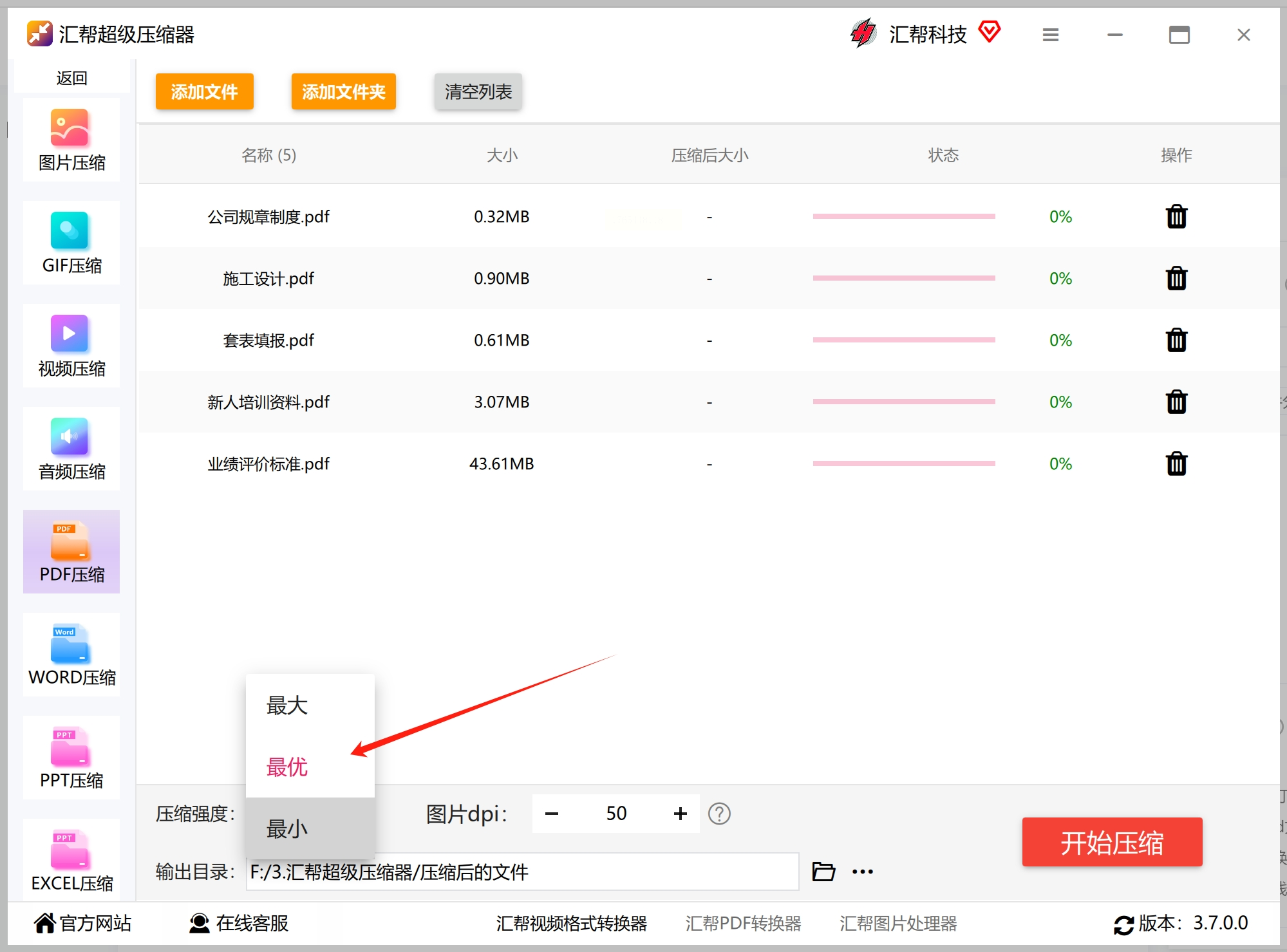Open the hamburger menu in title bar

[1051, 35]
